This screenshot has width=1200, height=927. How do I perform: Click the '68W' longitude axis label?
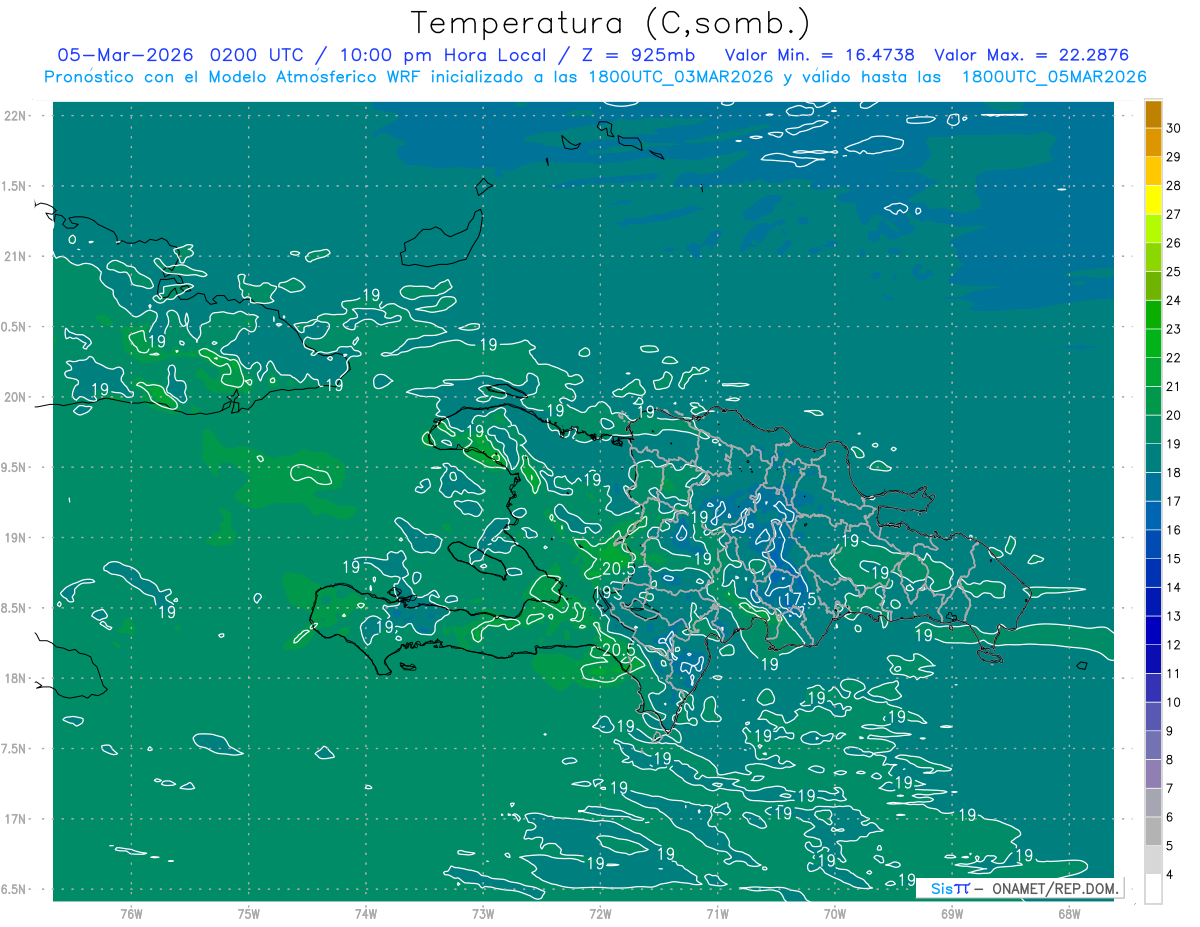click(x=1069, y=914)
